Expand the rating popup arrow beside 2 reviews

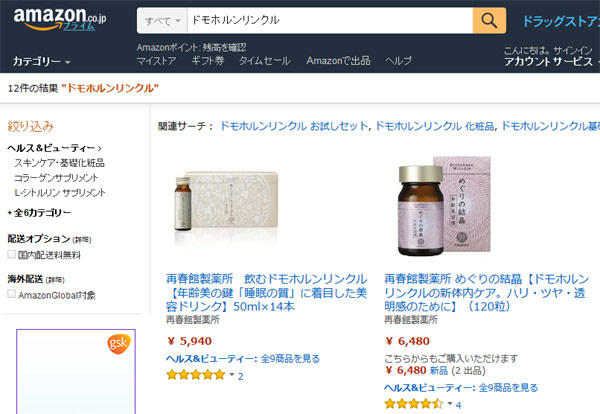coord(232,375)
